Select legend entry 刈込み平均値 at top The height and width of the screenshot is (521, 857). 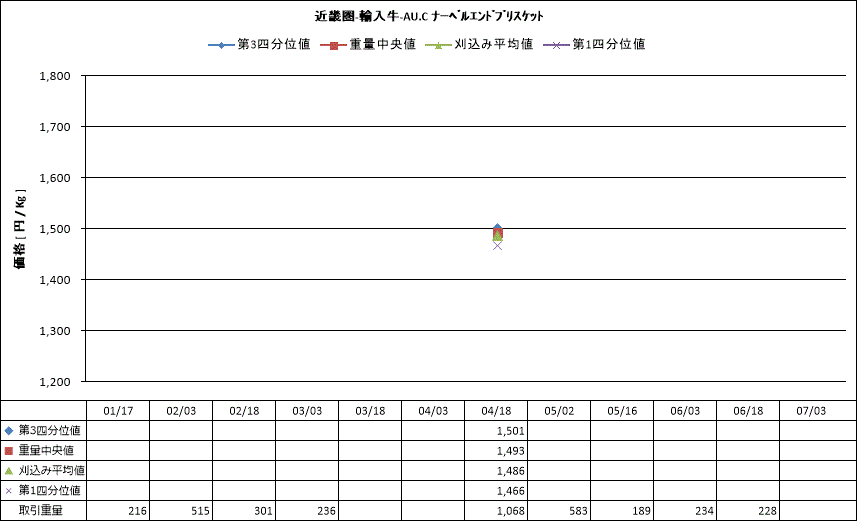[479, 44]
